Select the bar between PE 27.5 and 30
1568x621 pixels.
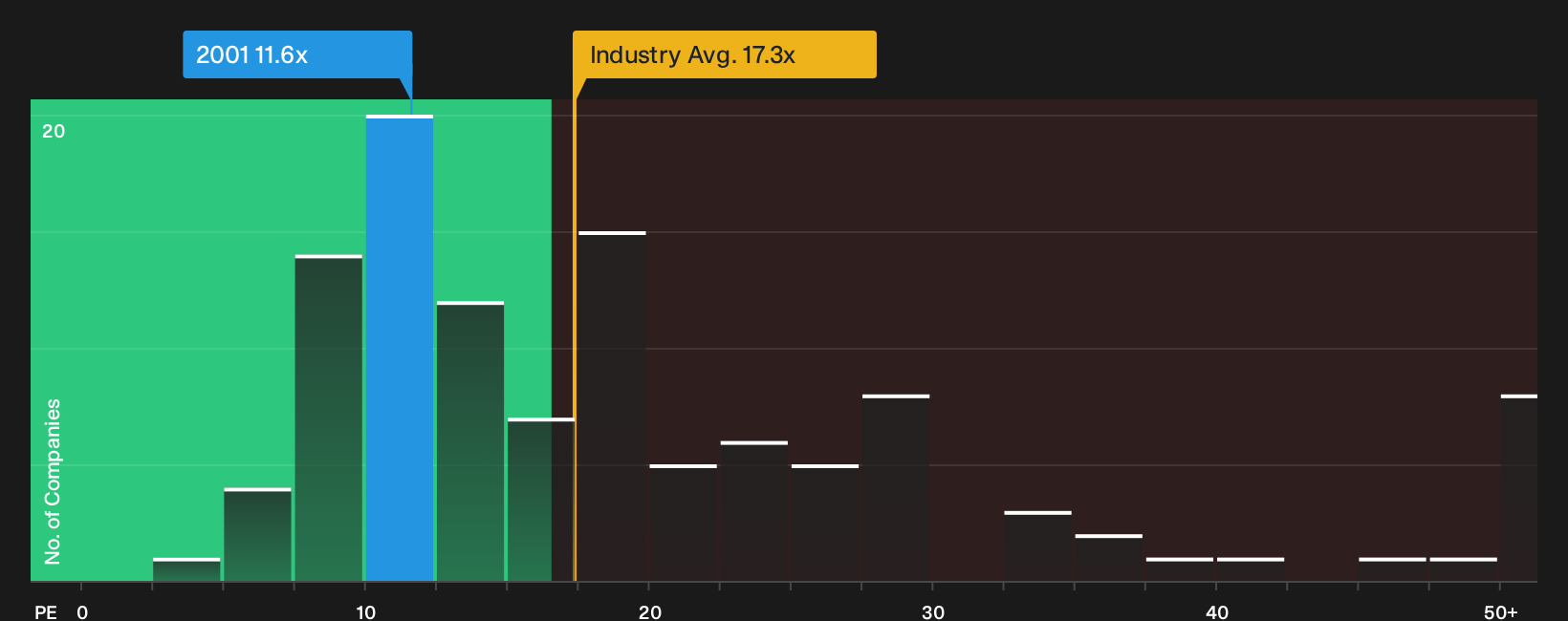coord(896,487)
